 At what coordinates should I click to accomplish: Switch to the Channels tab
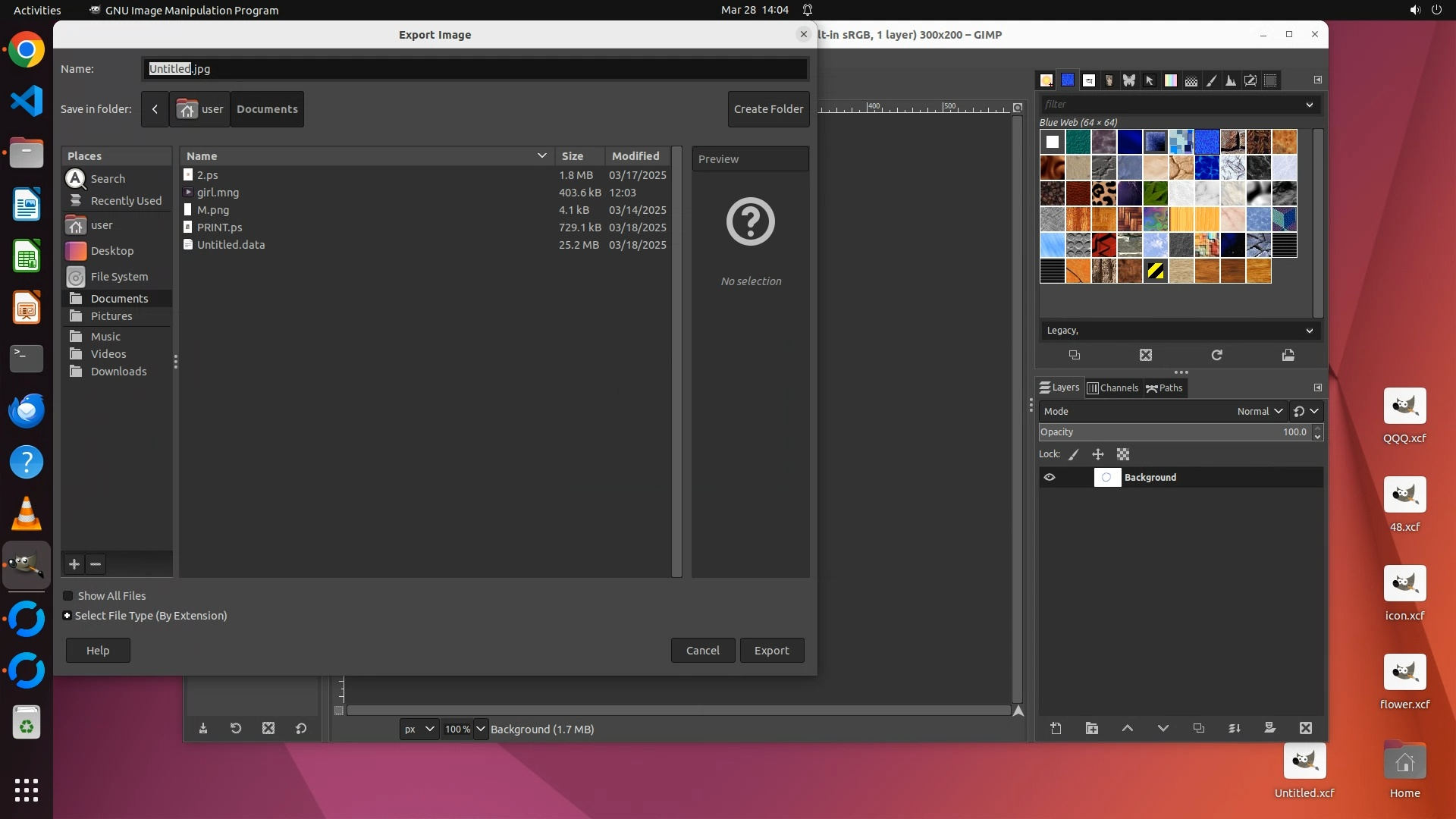[x=1112, y=388]
